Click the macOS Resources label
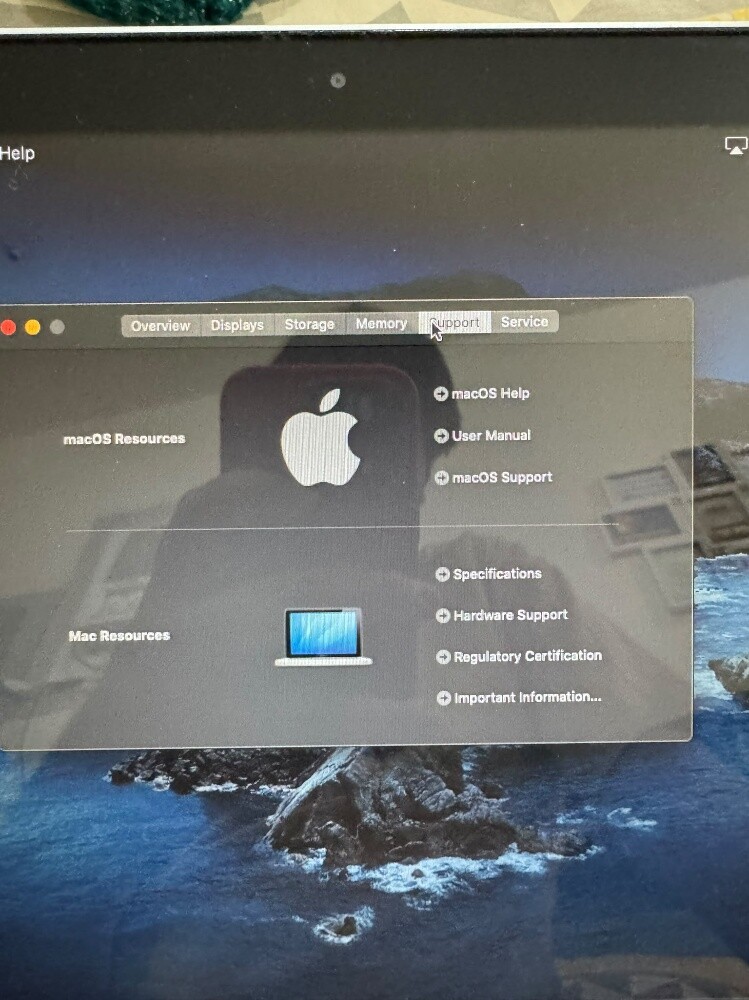This screenshot has width=749, height=1000. coord(124,439)
